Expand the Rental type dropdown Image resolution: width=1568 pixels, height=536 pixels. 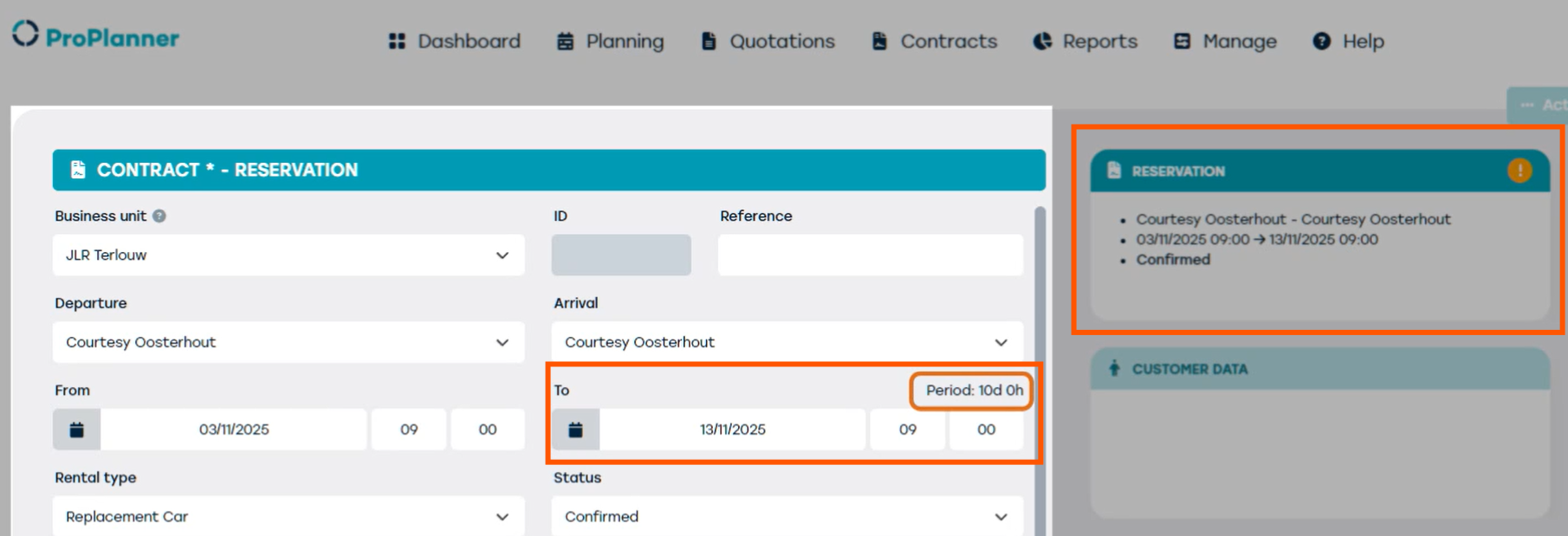[502, 517]
